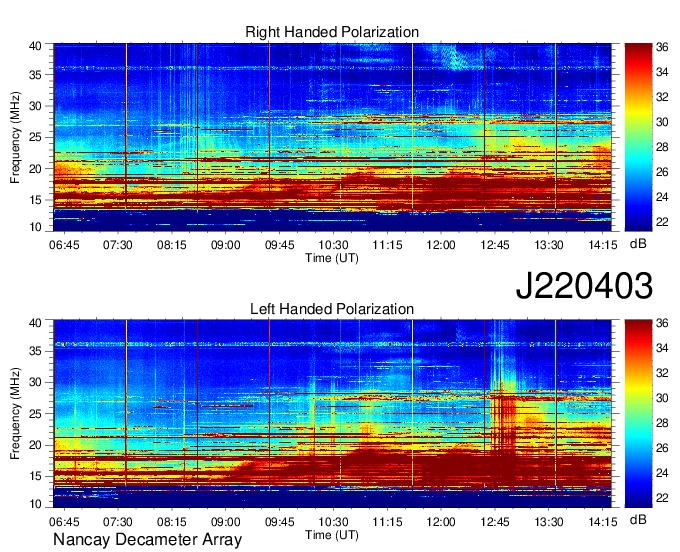Click the "dB" unit label of Left Handed colorbar
The image size is (680, 552).
[x=638, y=519]
